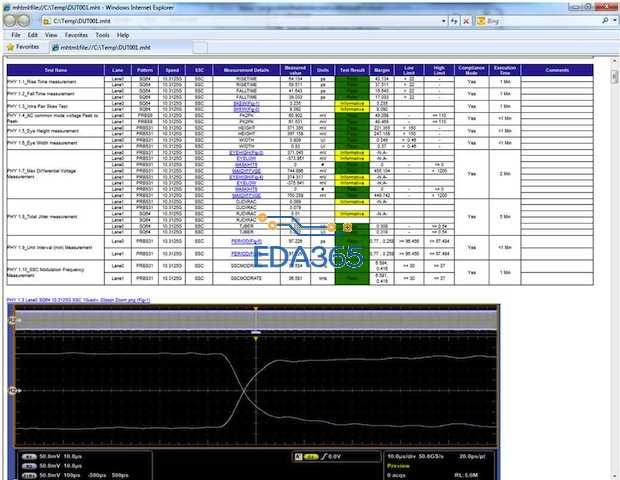Open the Lane0 MAXDIFFVOL link

pos(246,171)
